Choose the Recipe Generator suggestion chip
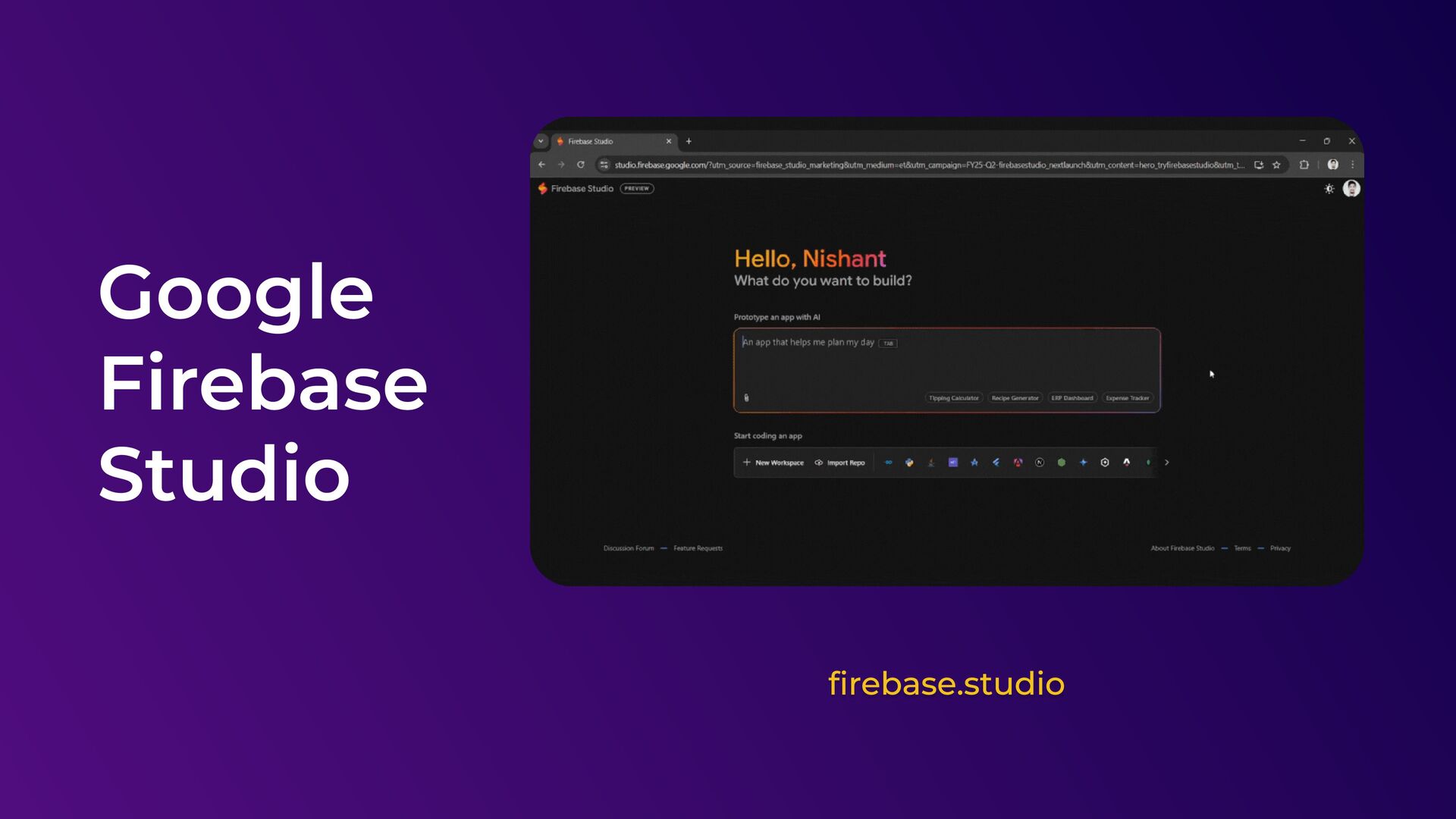Viewport: 1456px width, 819px height. [1015, 397]
